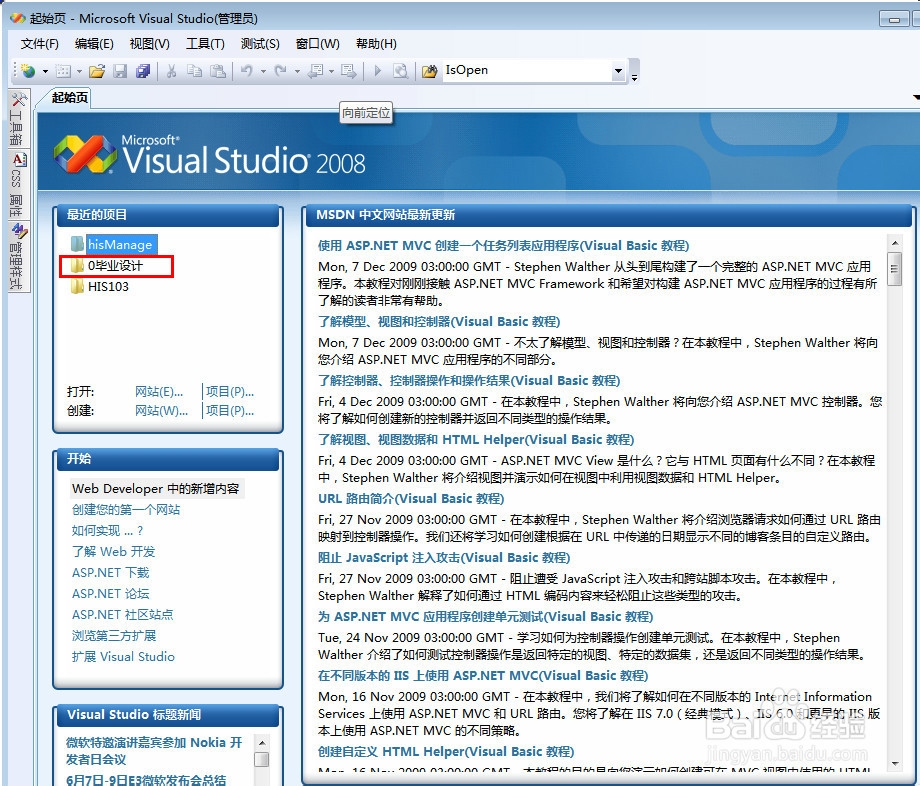Viewport: 920px width, 786px height.
Task: Click the Navigate Backward icon
Action: pyautogui.click(x=316, y=71)
